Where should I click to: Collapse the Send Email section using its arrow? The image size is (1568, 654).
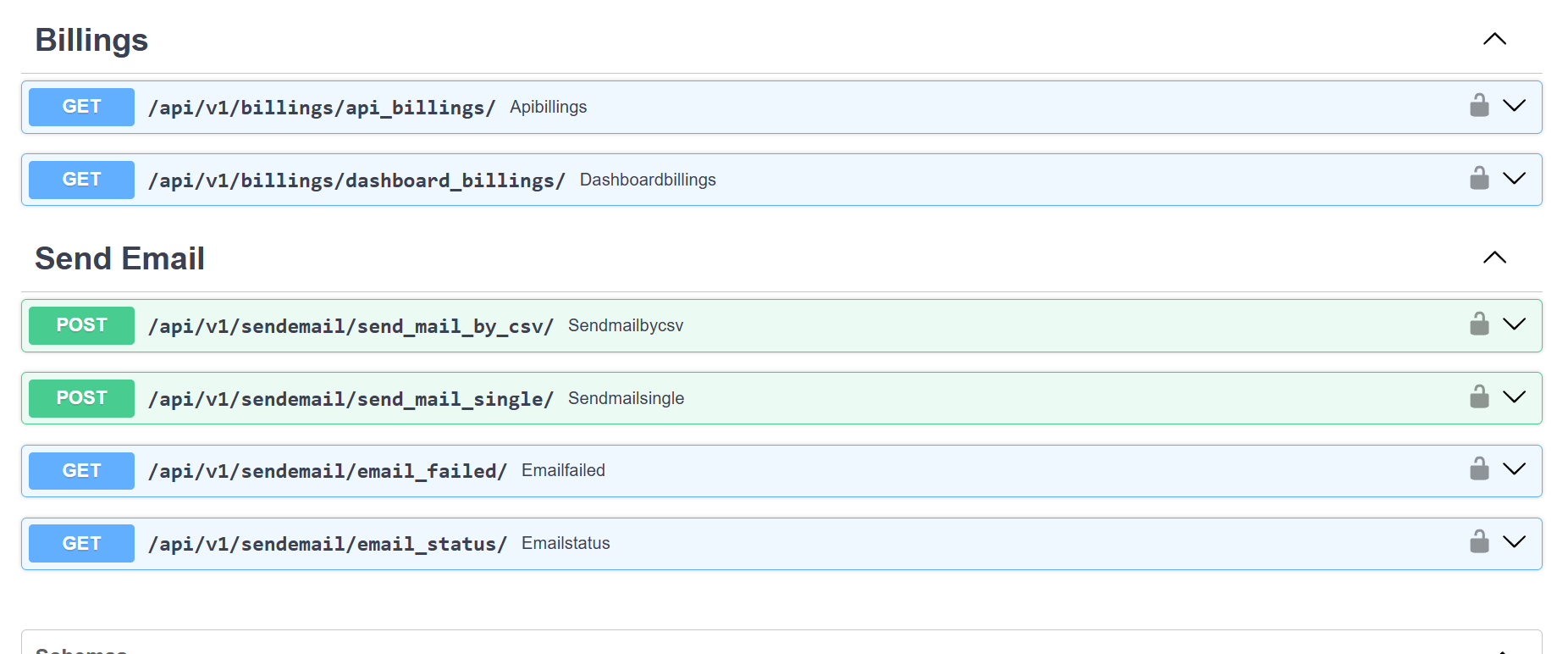coord(1494,258)
